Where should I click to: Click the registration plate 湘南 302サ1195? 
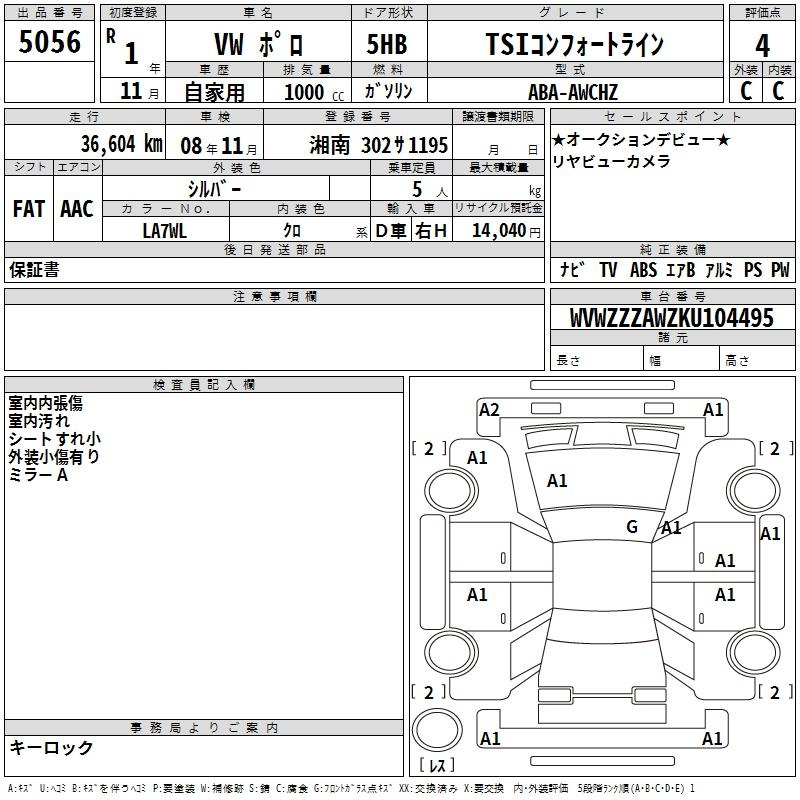click(372, 145)
